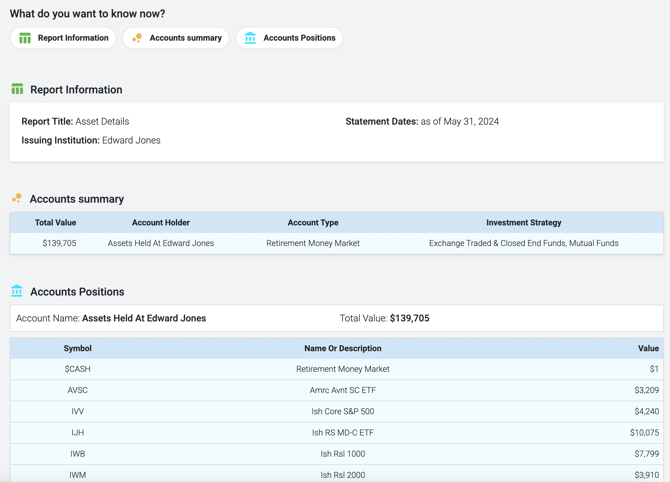Screen dimensions: 670x482
Task: Click the Accounts summary chip button
Action: 176,38
